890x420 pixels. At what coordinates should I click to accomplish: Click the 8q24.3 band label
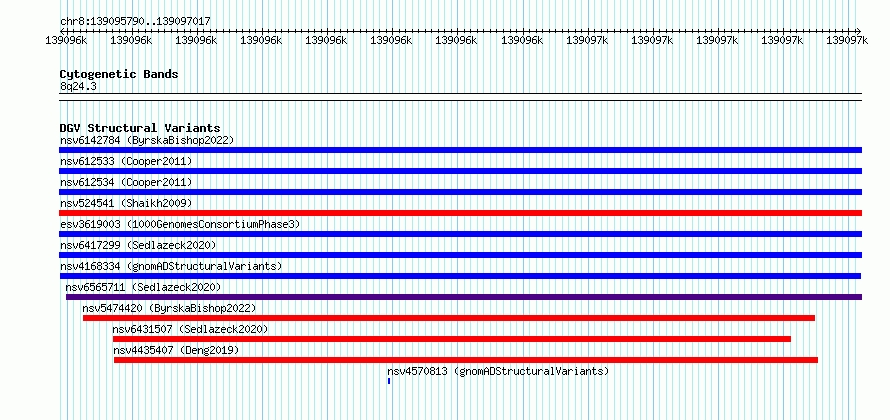(78, 86)
